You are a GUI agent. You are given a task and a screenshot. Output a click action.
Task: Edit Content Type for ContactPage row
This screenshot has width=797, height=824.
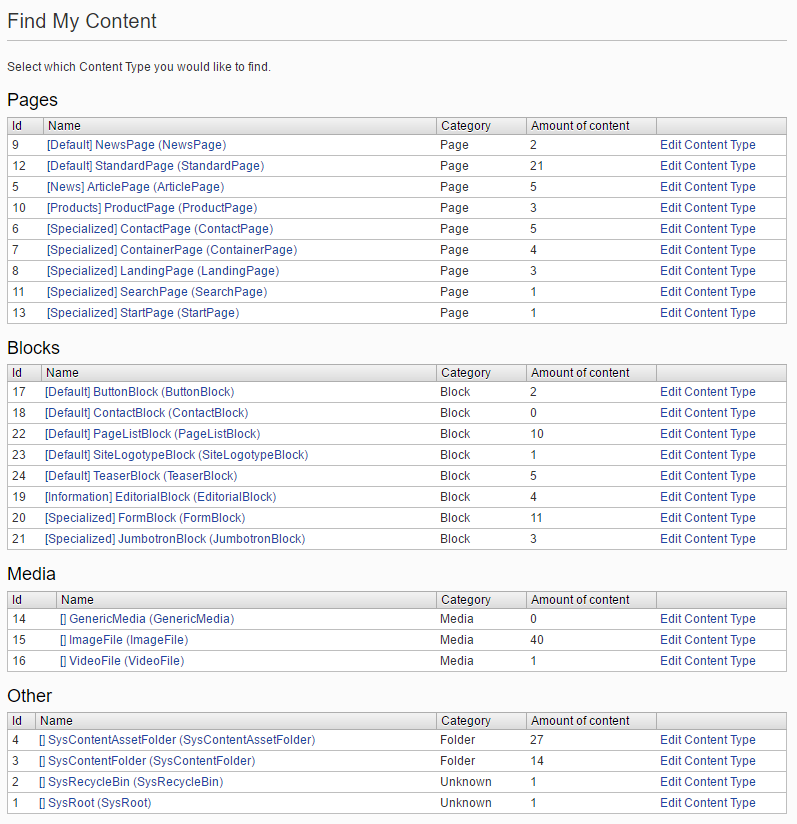click(x=707, y=229)
